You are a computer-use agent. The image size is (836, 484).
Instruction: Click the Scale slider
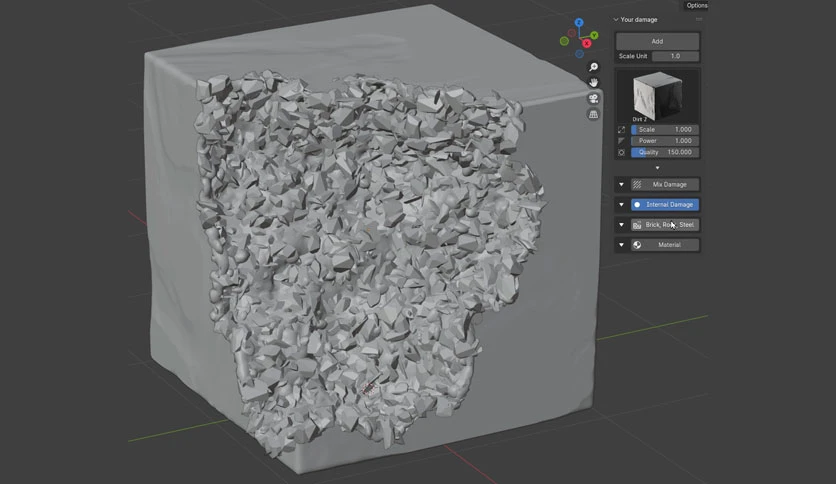(x=665, y=130)
